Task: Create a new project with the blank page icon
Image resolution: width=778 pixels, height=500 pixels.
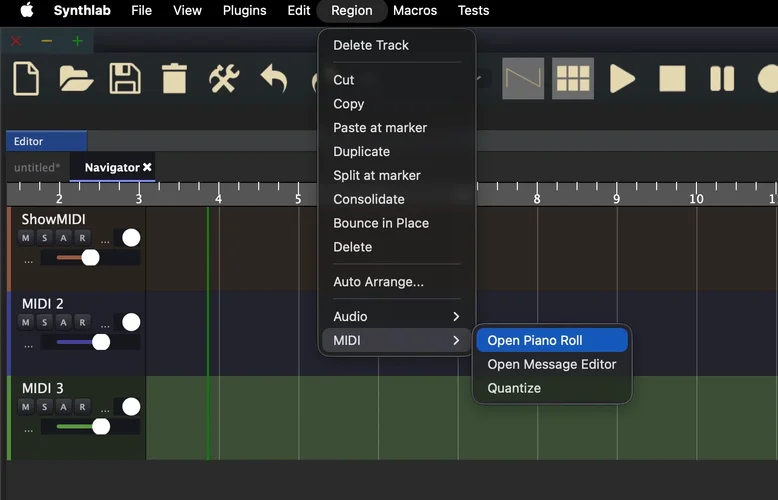Action: (26, 78)
